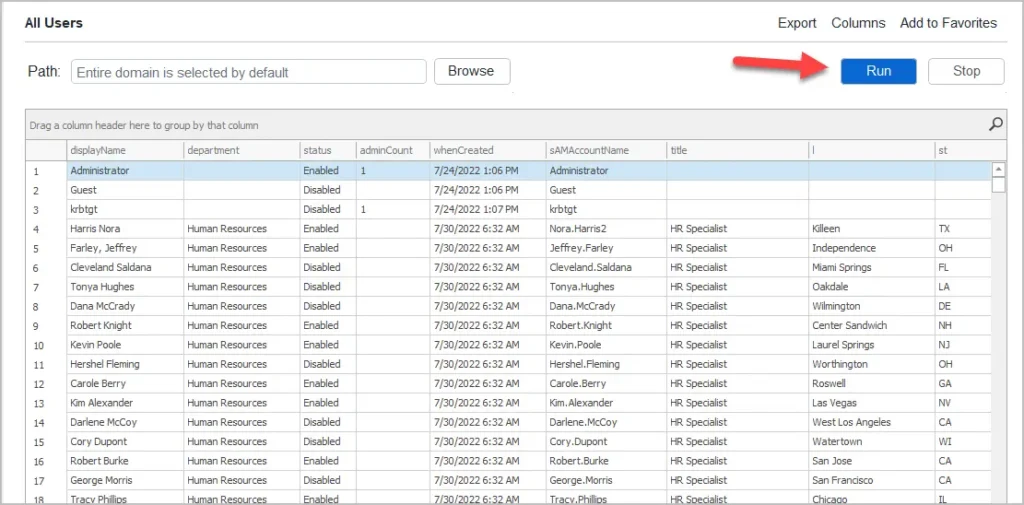Click the San Jose city cell
This screenshot has height=505, width=1024.
click(x=872, y=461)
